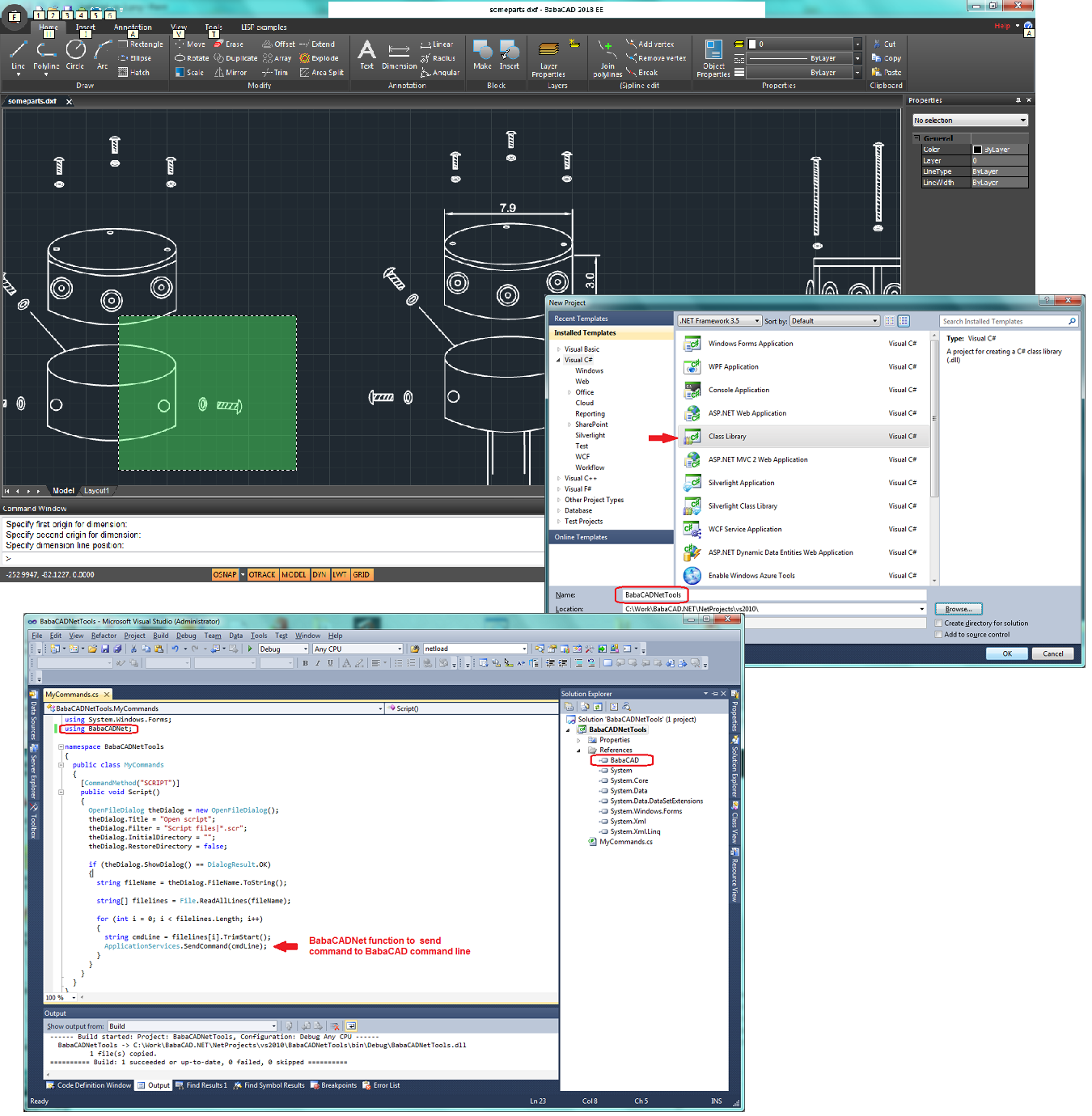Viewport: 1092px width, 1116px height.
Task: Click Color swatch in Properties panel
Action: pos(977,150)
